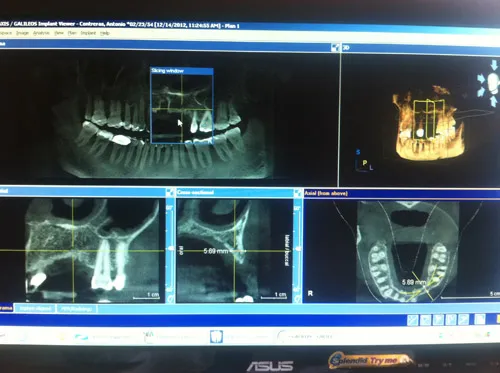The height and width of the screenshot is (373, 500).
Task: Click the Cross-sectional pane title
Action: (195, 192)
